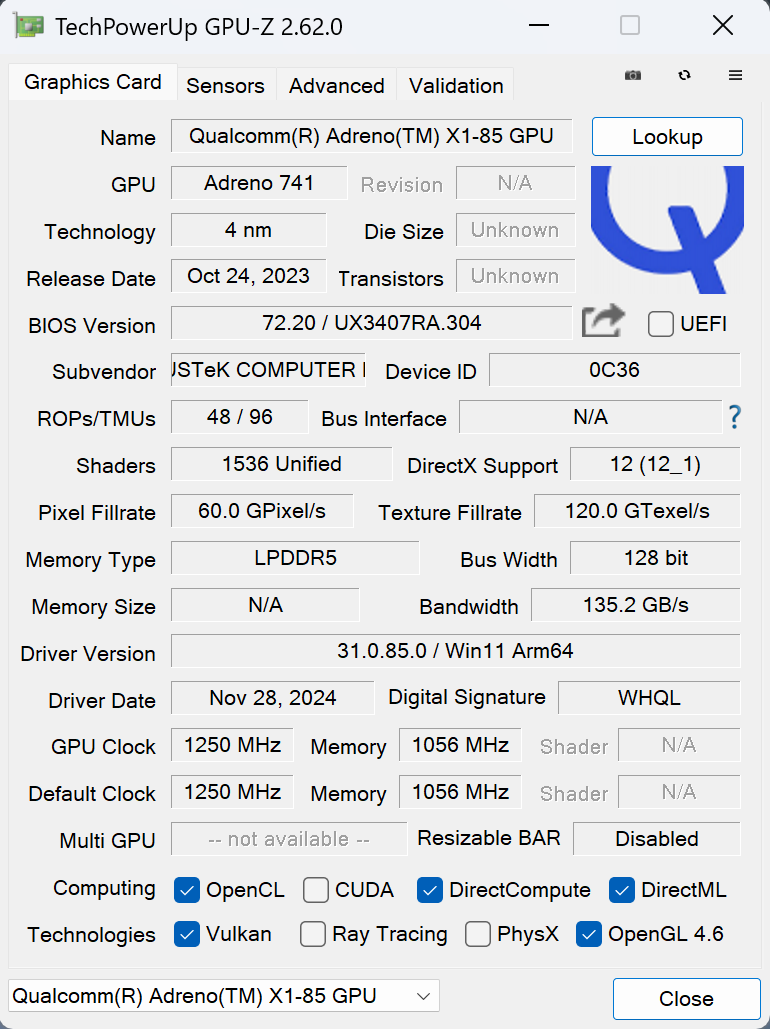Click the Pixel Fillrate value 60.0 GPixel/s
770x1029 pixels.
262,511
